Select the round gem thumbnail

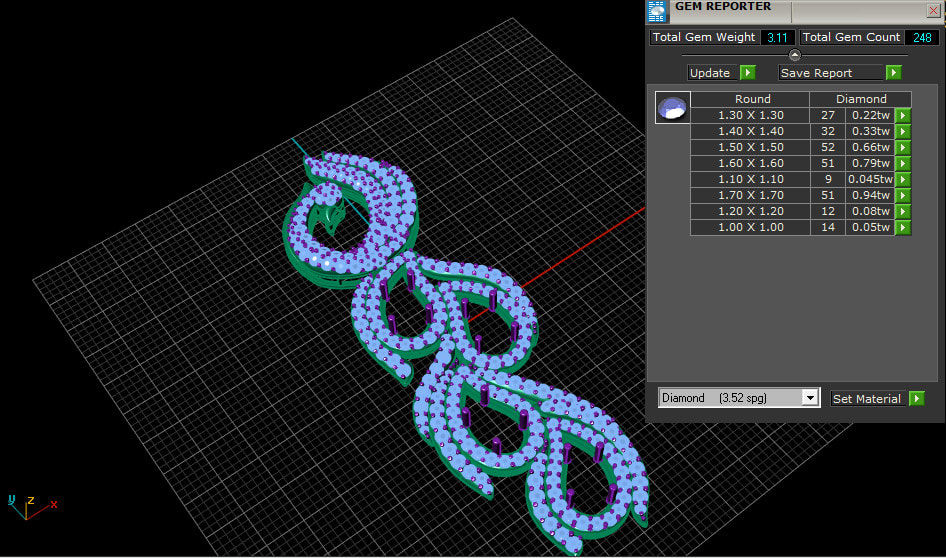tap(672, 107)
